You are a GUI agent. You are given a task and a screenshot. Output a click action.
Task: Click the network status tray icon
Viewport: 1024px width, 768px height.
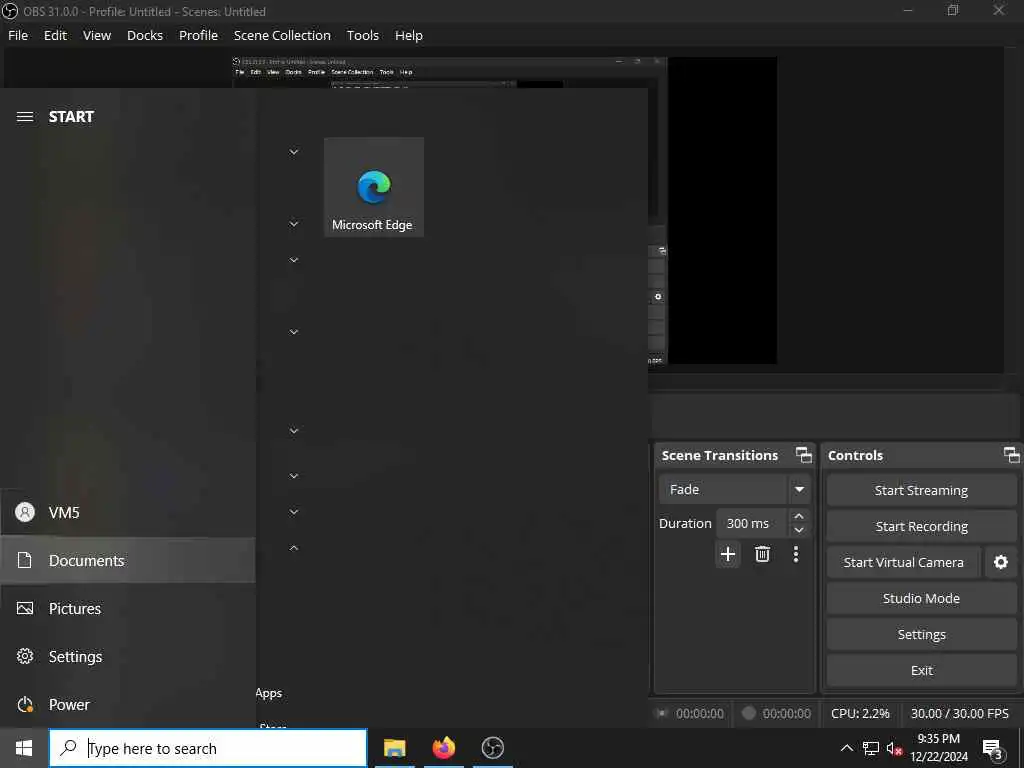(x=871, y=748)
